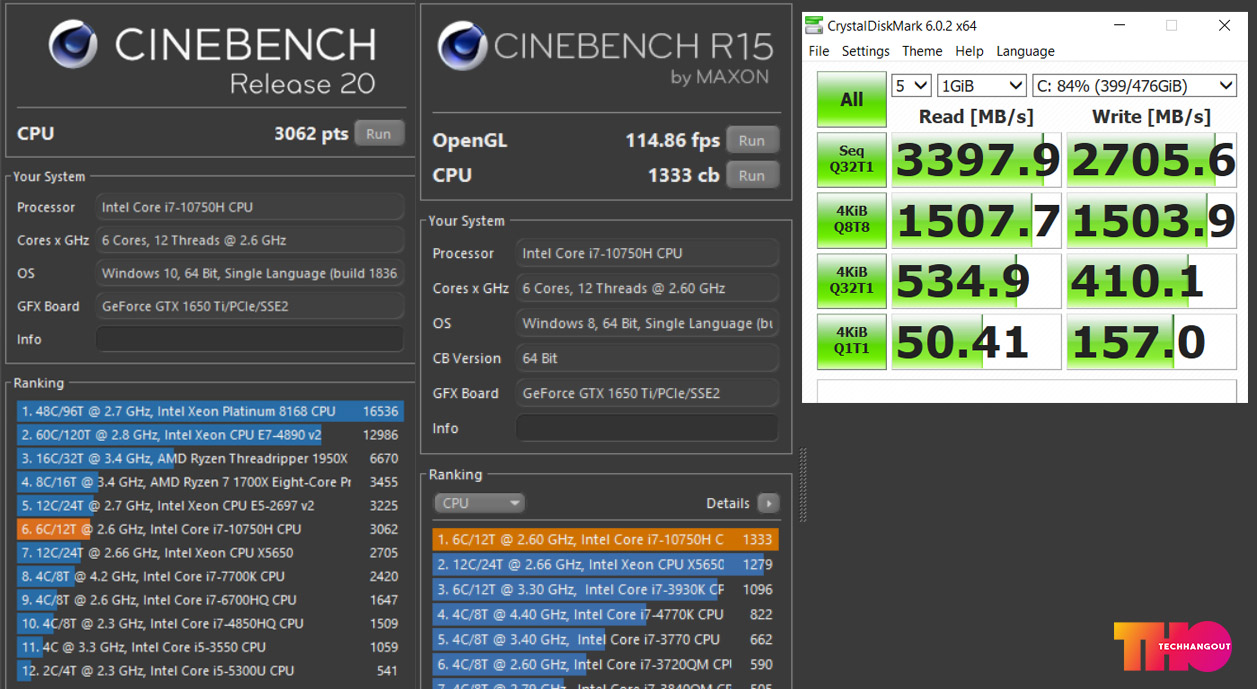The height and width of the screenshot is (689, 1257).
Task: Select Core i7-7700K ranking row
Action: [210, 576]
